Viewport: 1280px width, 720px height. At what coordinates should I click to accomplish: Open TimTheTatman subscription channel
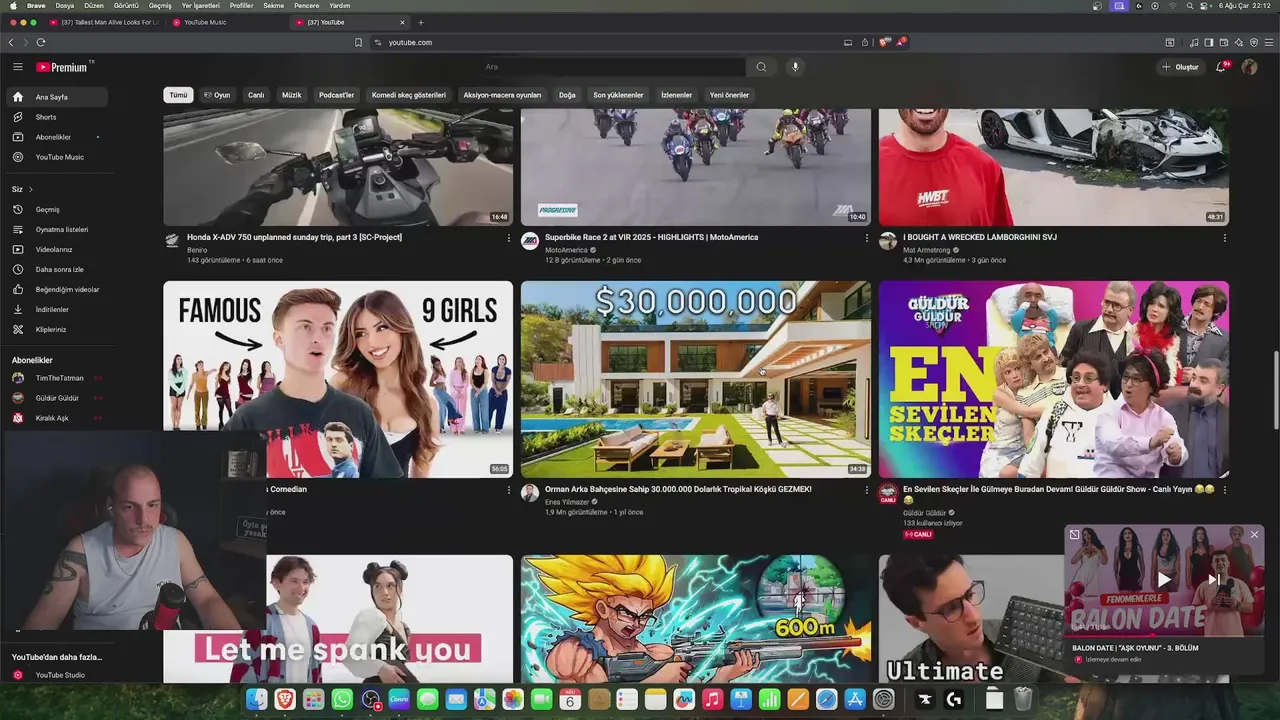[57, 378]
